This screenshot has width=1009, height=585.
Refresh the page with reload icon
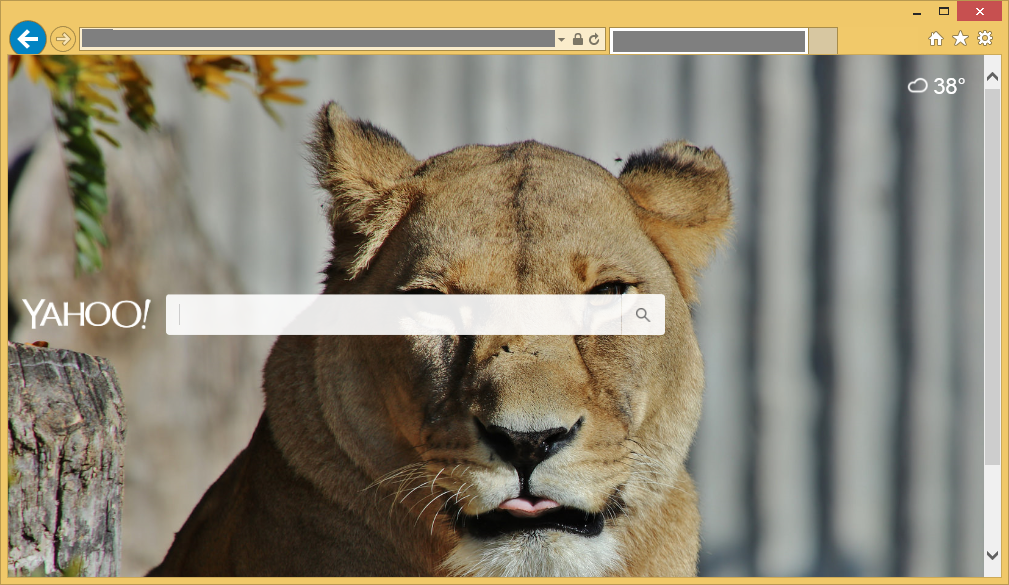(595, 39)
